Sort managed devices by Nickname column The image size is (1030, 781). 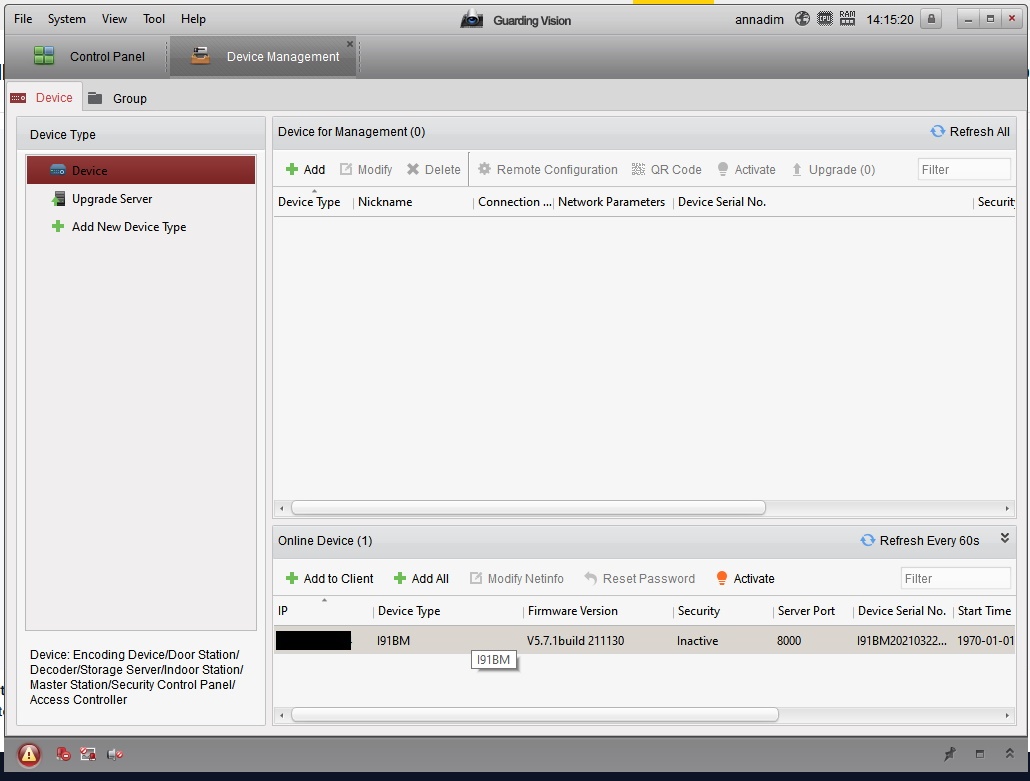385,202
